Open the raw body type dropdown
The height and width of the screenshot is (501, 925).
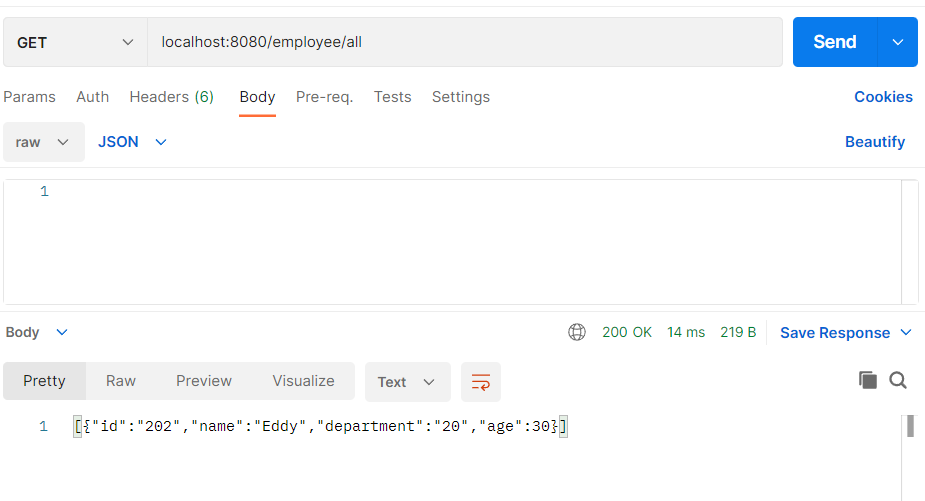click(44, 142)
